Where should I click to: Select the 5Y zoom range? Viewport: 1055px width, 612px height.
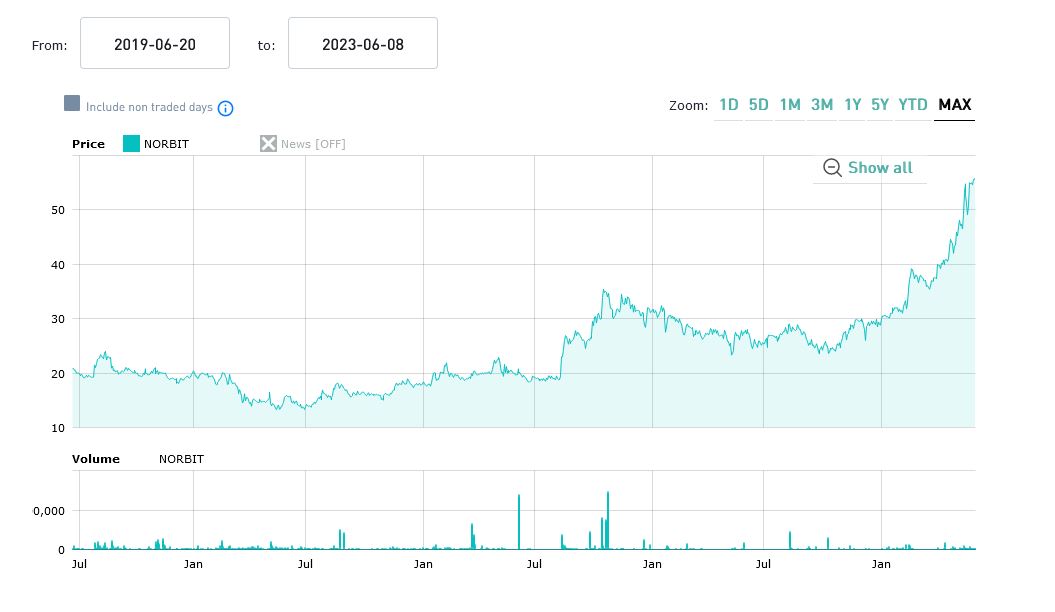click(x=880, y=105)
